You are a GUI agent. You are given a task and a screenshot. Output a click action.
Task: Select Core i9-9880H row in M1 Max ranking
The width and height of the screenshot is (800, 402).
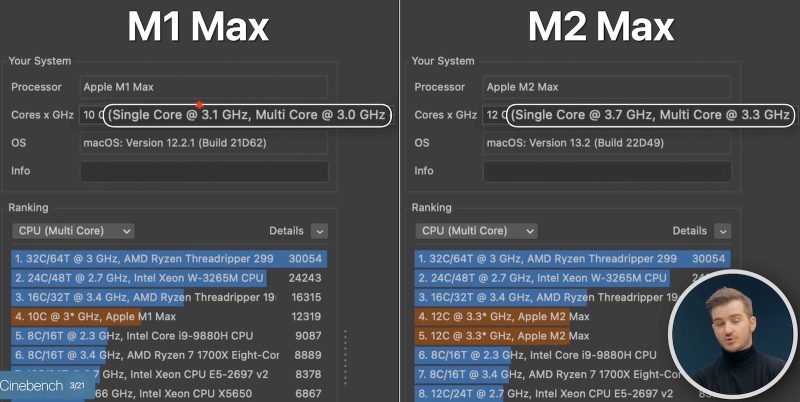click(x=169, y=336)
